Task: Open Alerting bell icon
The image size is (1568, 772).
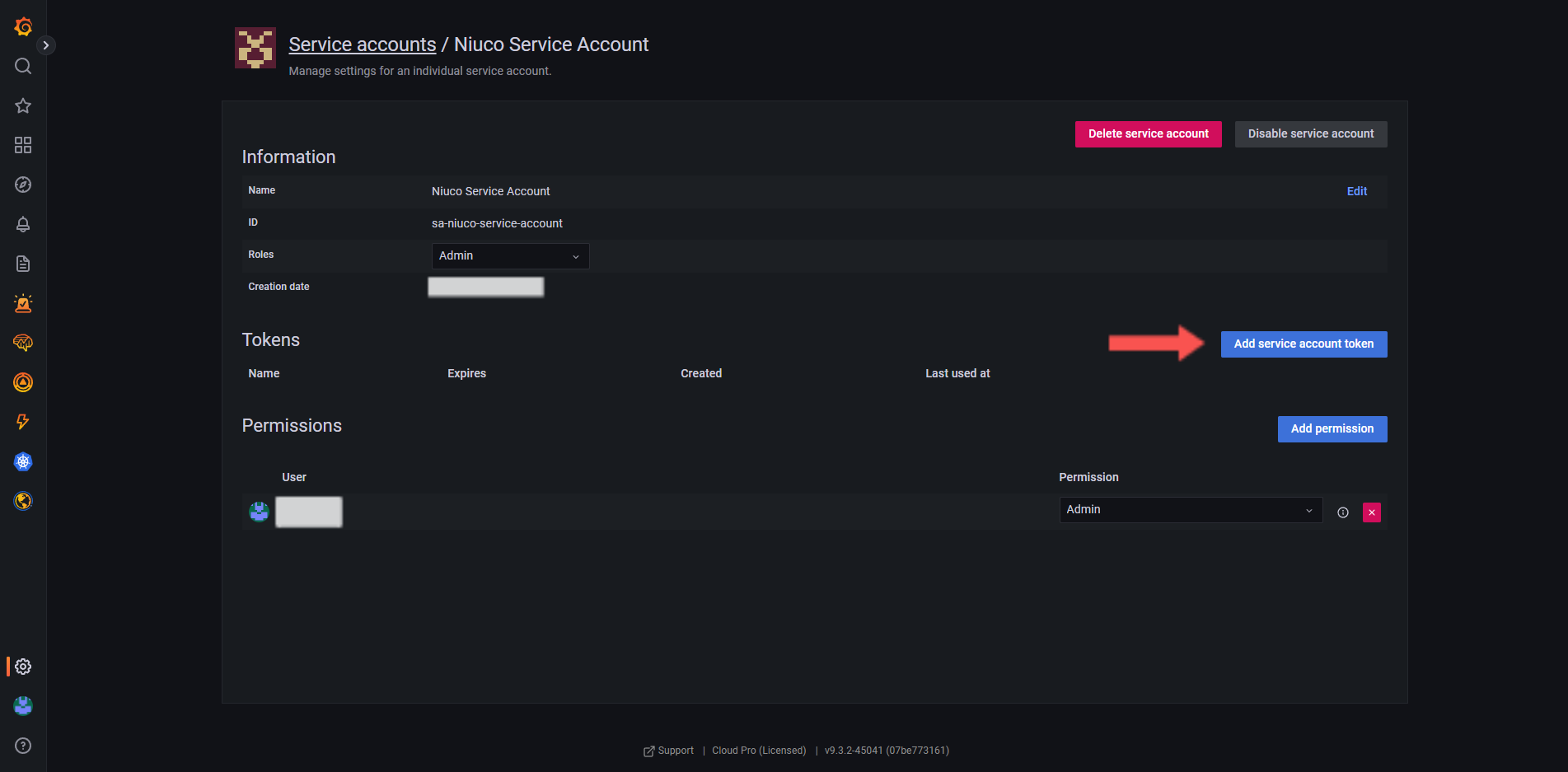Action: point(23,224)
